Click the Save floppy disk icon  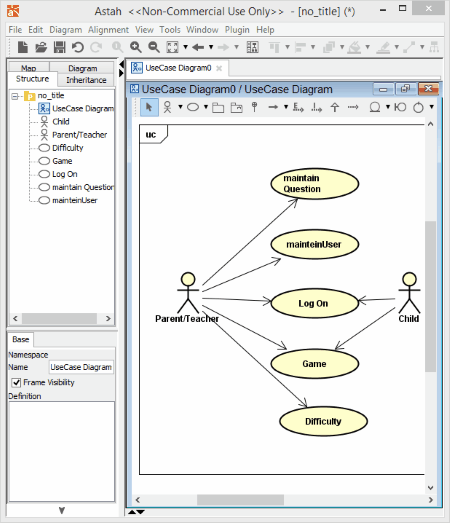tap(60, 47)
